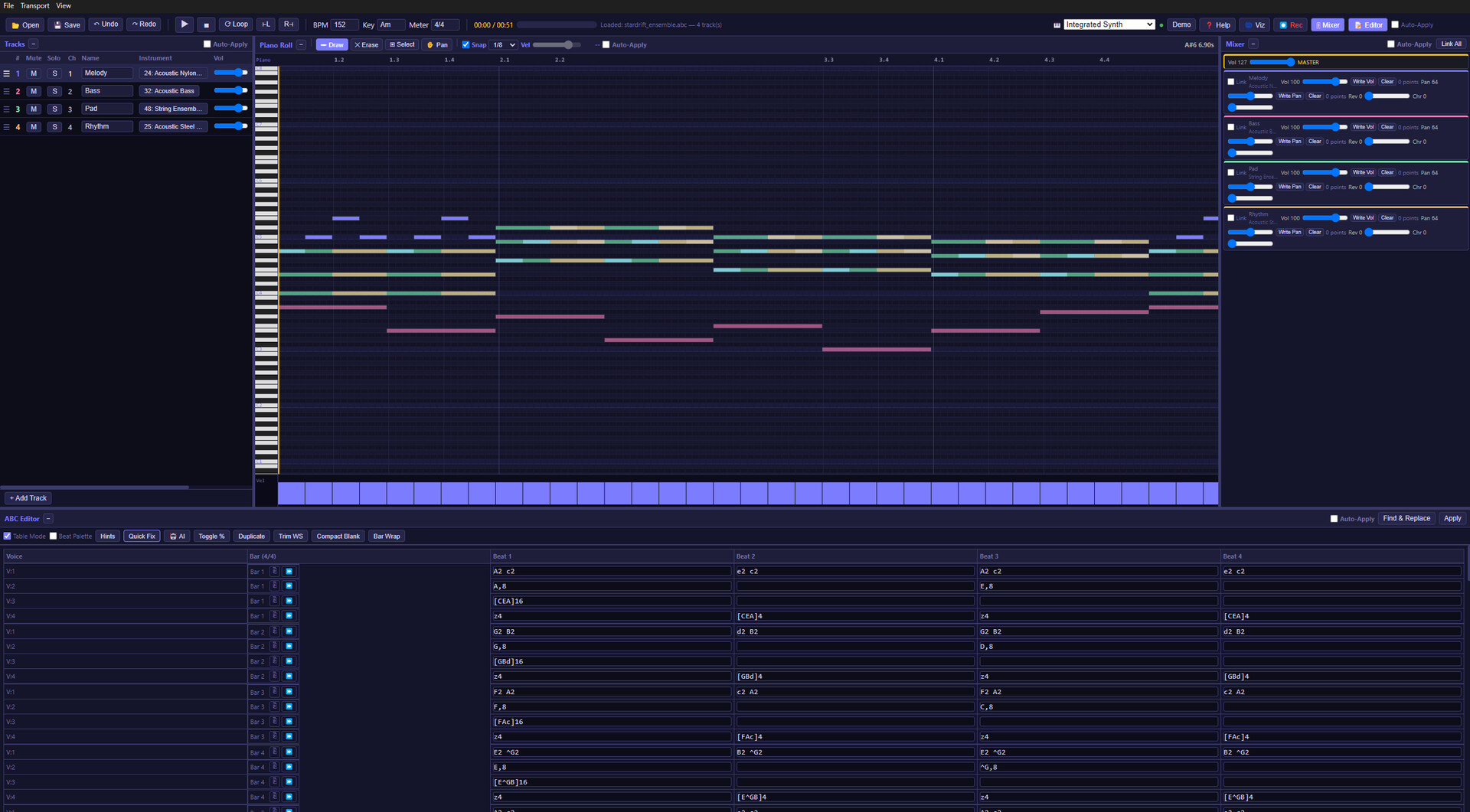Stop playback with the Stop button

(x=206, y=24)
